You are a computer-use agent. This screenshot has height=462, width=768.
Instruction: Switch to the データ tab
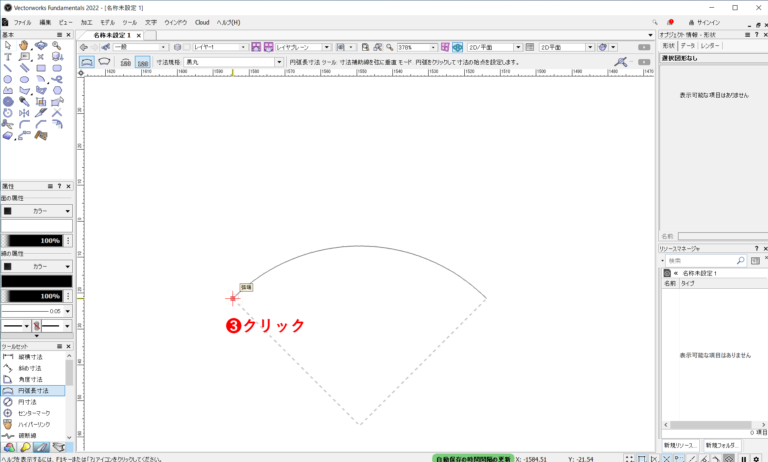tap(688, 46)
